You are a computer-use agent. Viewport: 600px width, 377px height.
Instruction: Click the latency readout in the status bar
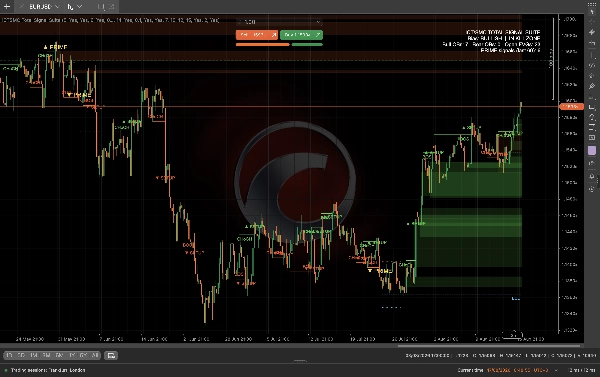pyautogui.click(x=582, y=370)
